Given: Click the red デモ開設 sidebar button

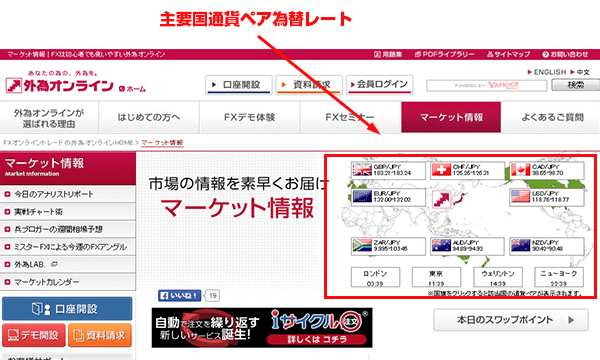Looking at the screenshot, I should 34,336.
